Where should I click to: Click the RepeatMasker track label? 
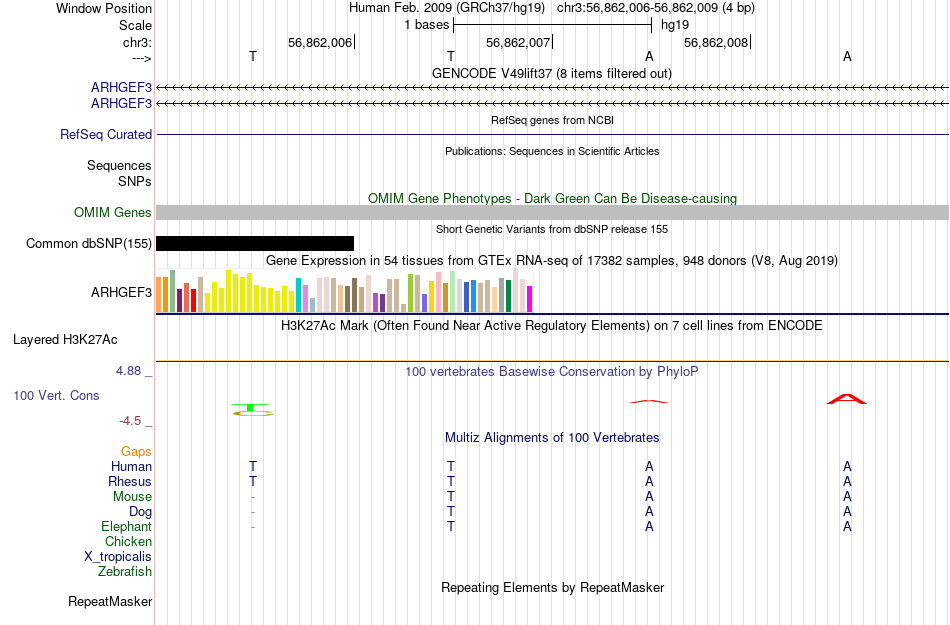[110, 601]
